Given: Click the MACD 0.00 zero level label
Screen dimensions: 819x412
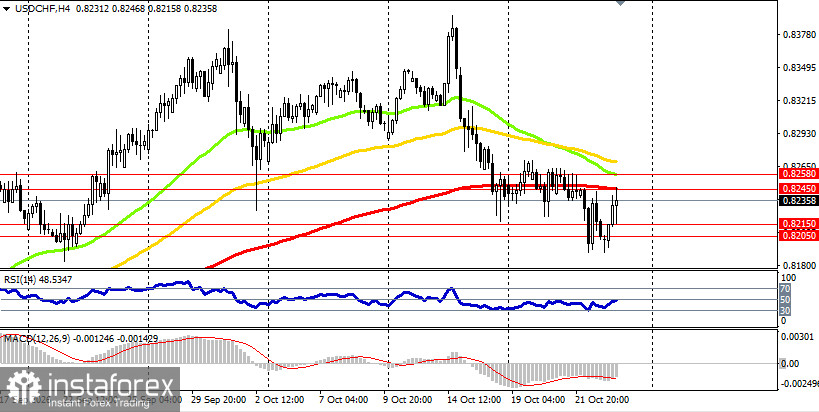Looking at the screenshot, I should click(x=792, y=363).
